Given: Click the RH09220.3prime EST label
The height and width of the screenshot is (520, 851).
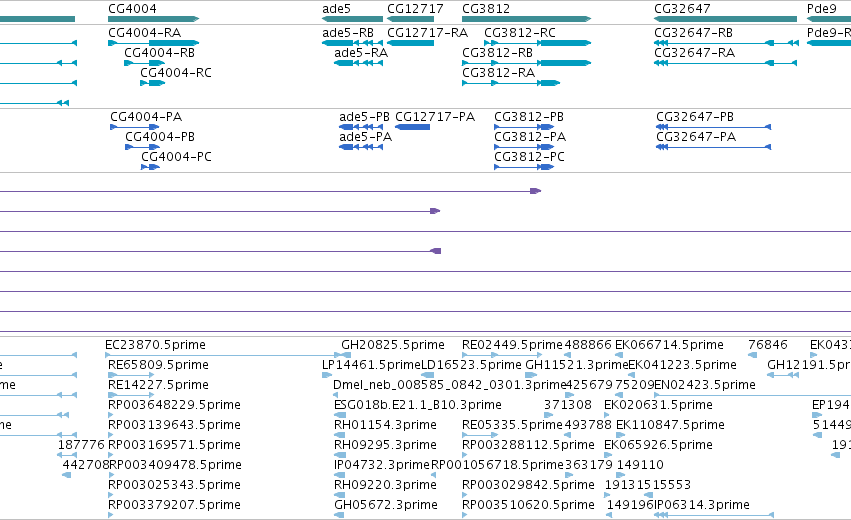Looking at the screenshot, I should (x=385, y=485).
